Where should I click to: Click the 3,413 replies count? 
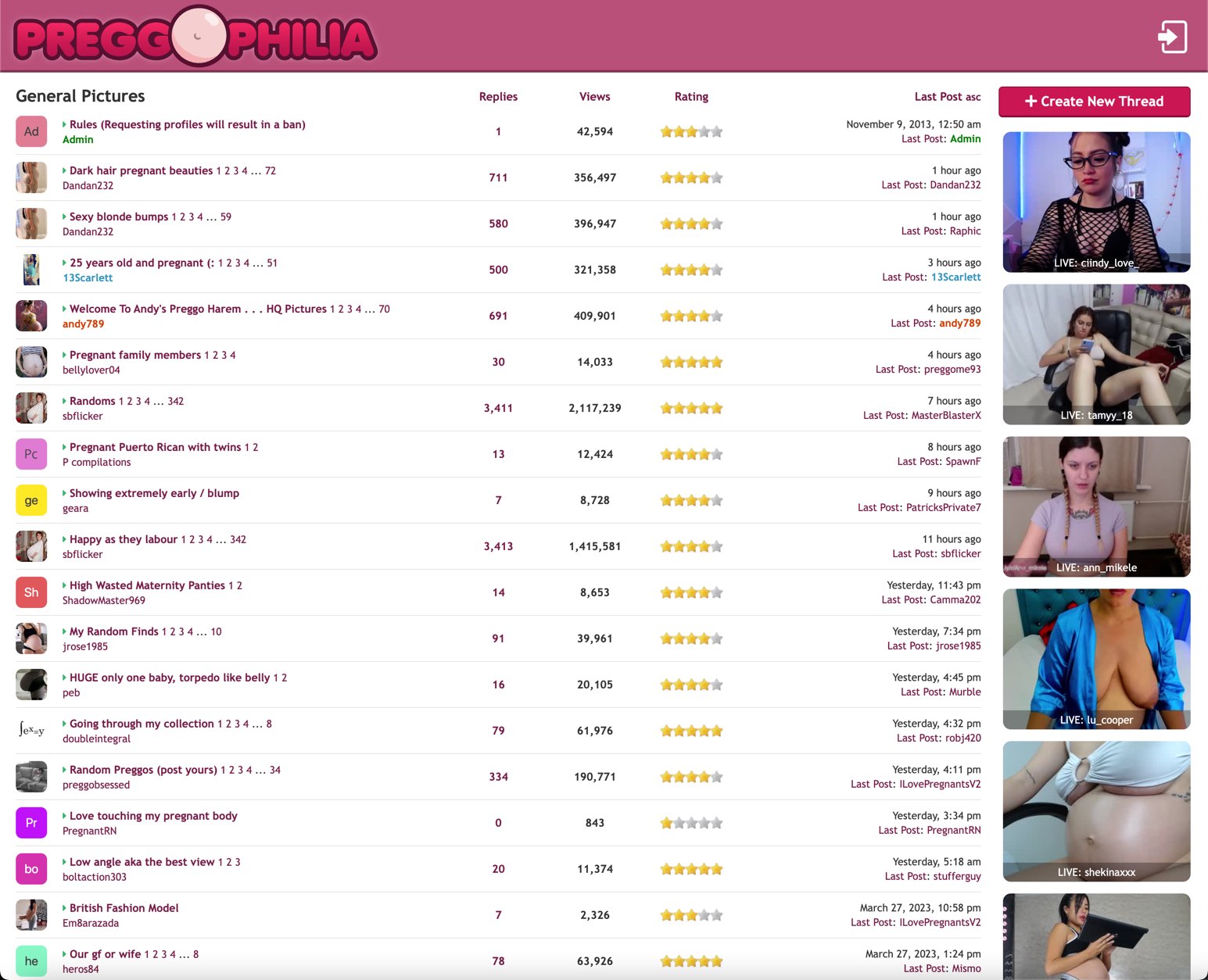(x=498, y=546)
